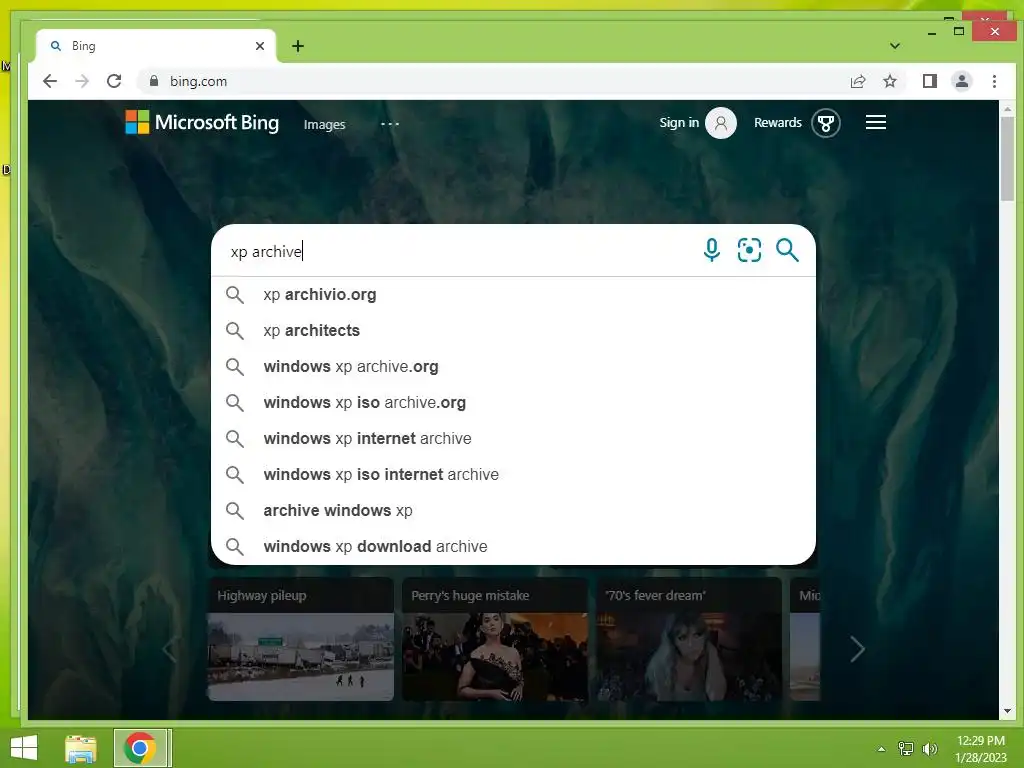Open the tab search chevron
The image size is (1024, 768).
pyautogui.click(x=895, y=46)
